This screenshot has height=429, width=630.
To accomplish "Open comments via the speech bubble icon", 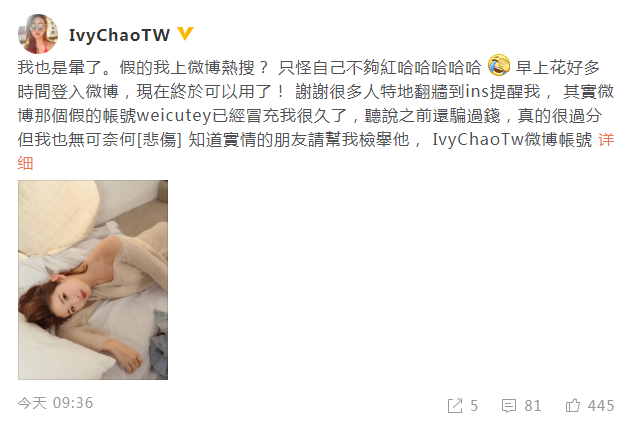I will 509,406.
